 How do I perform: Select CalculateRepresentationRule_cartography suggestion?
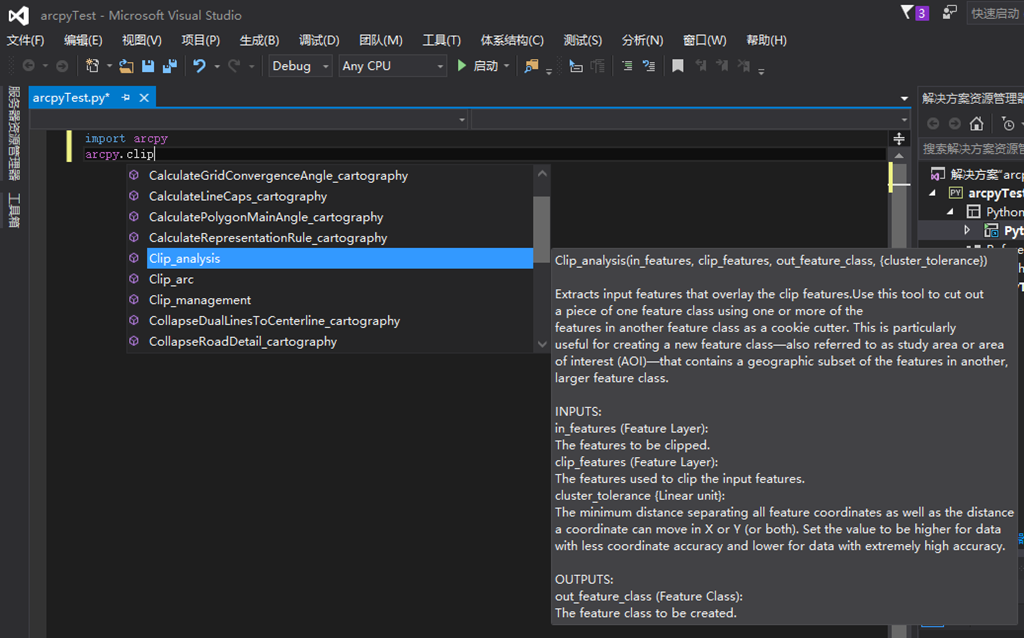pos(330,238)
